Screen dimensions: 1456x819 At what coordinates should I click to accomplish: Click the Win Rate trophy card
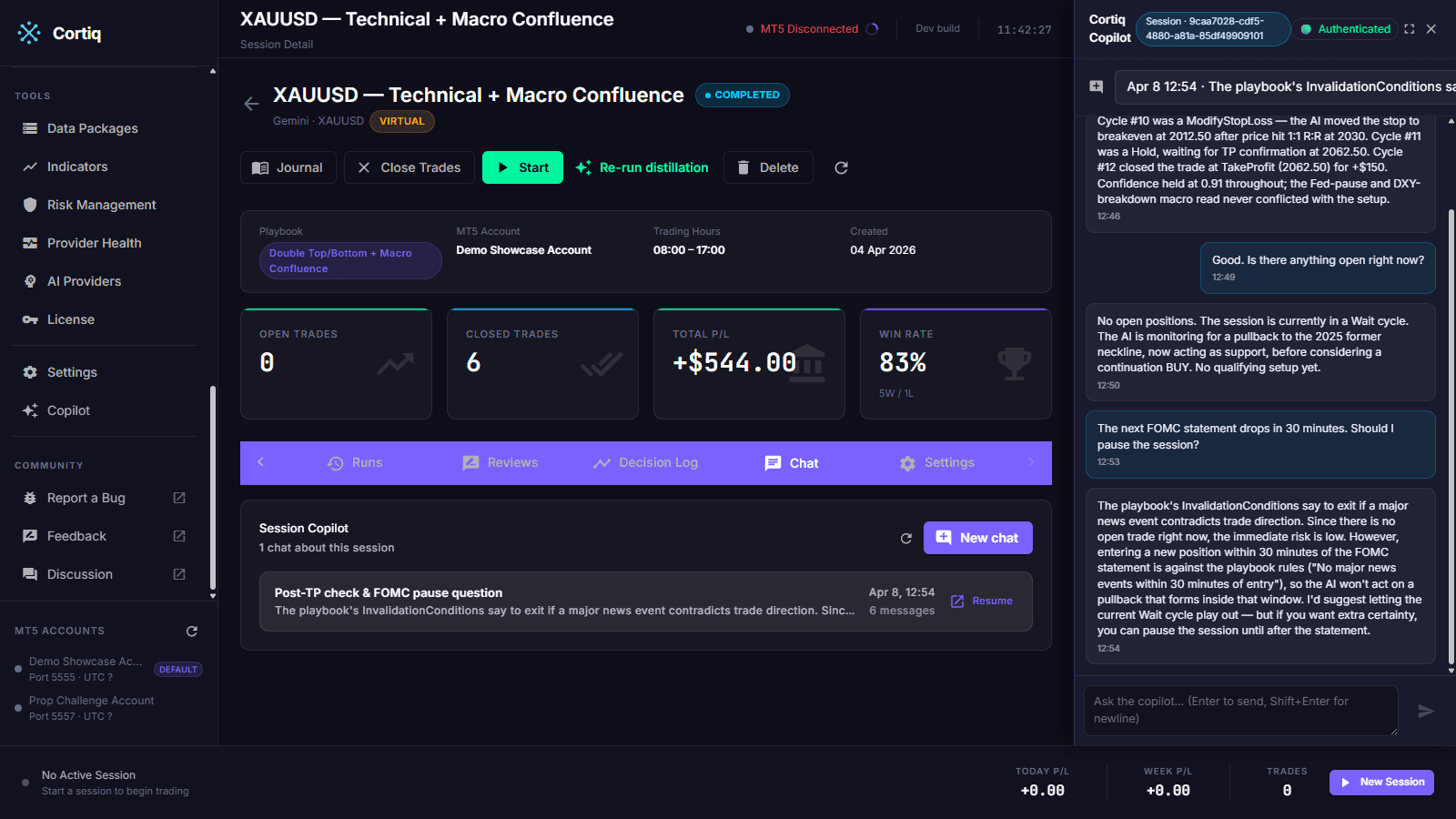coord(955,364)
